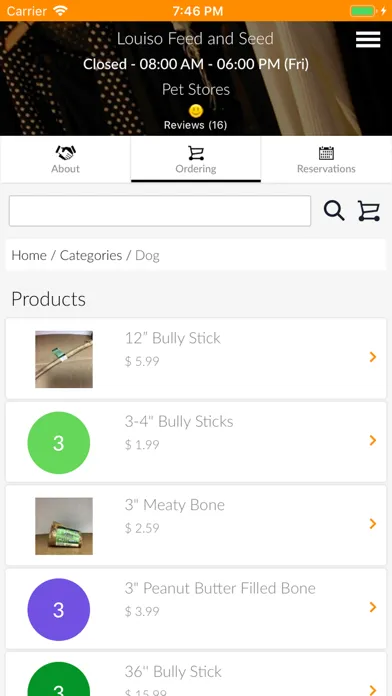Tap the green circle for 3-4" Bully Sticks
The width and height of the screenshot is (392, 696).
pos(59,443)
